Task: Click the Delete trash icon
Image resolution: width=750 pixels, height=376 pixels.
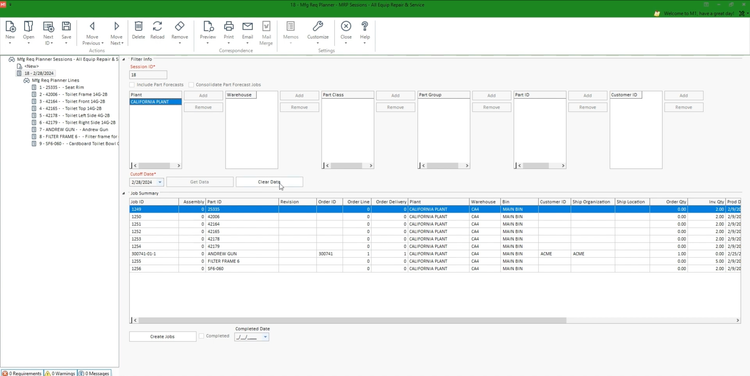Action: click(138, 26)
